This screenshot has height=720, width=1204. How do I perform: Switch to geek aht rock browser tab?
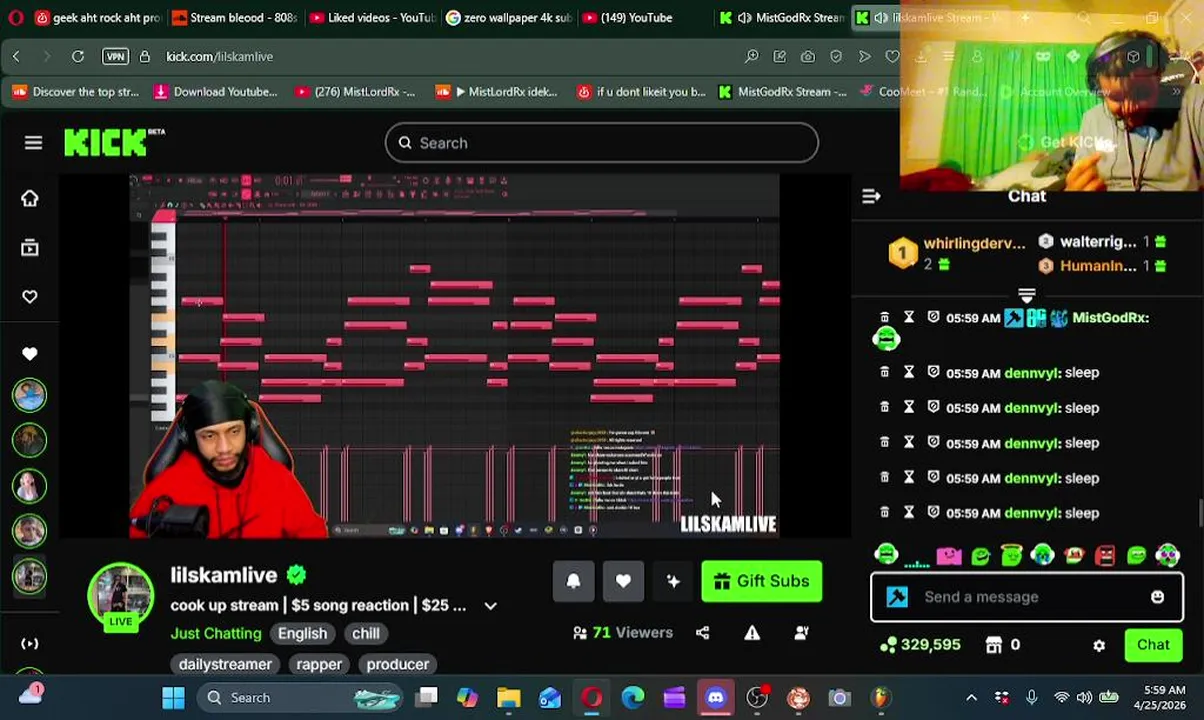tap(97, 17)
